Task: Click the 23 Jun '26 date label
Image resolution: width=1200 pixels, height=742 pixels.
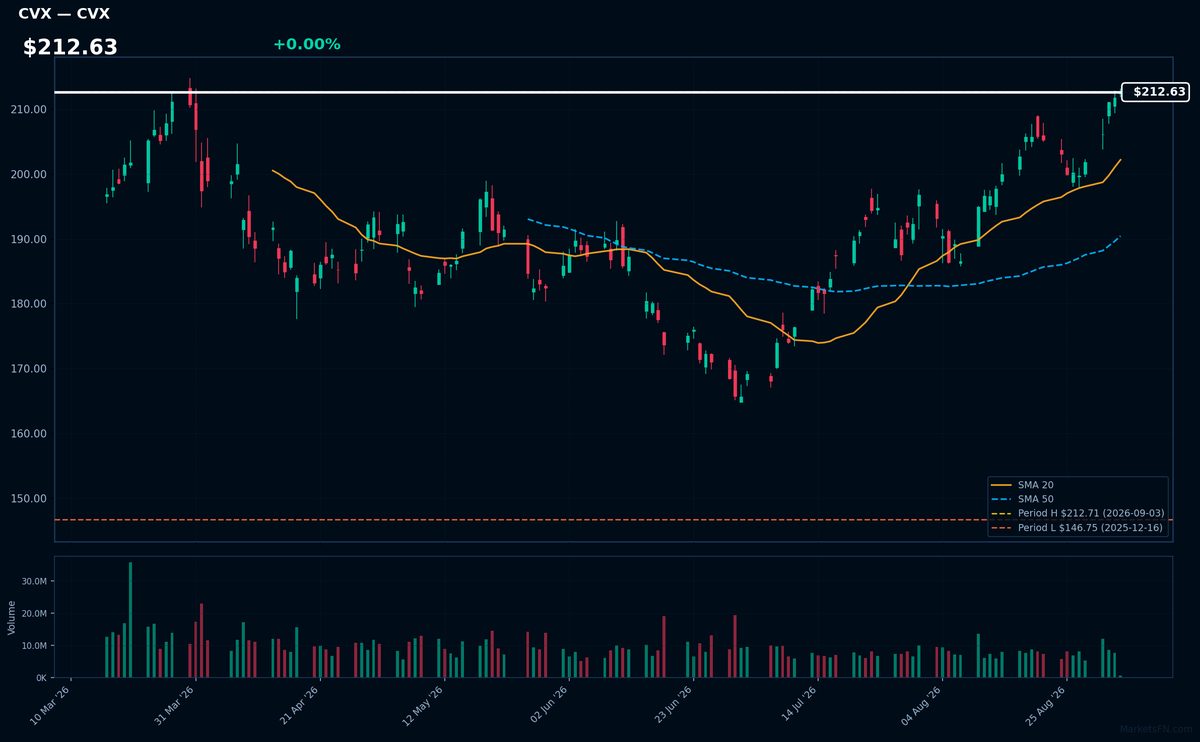Action: [671, 704]
